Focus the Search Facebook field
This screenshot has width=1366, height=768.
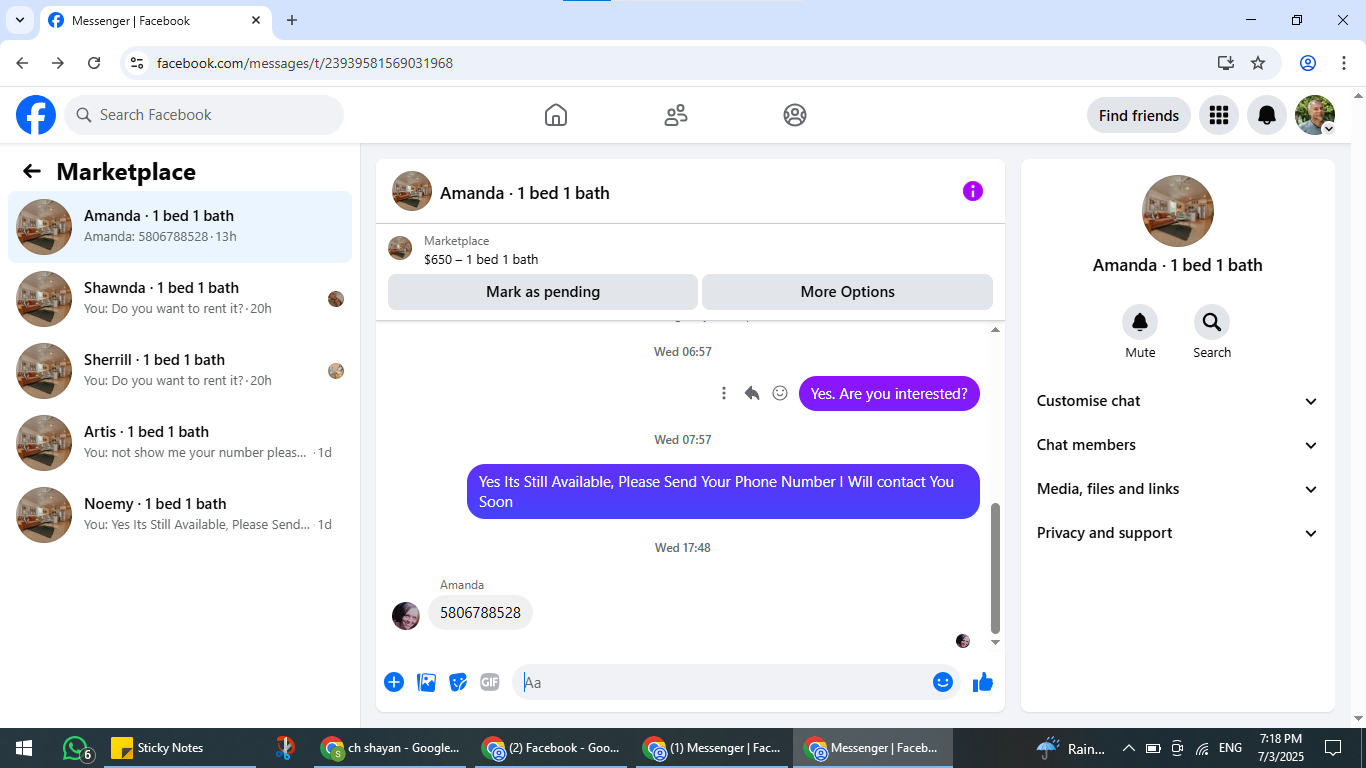[204, 115]
